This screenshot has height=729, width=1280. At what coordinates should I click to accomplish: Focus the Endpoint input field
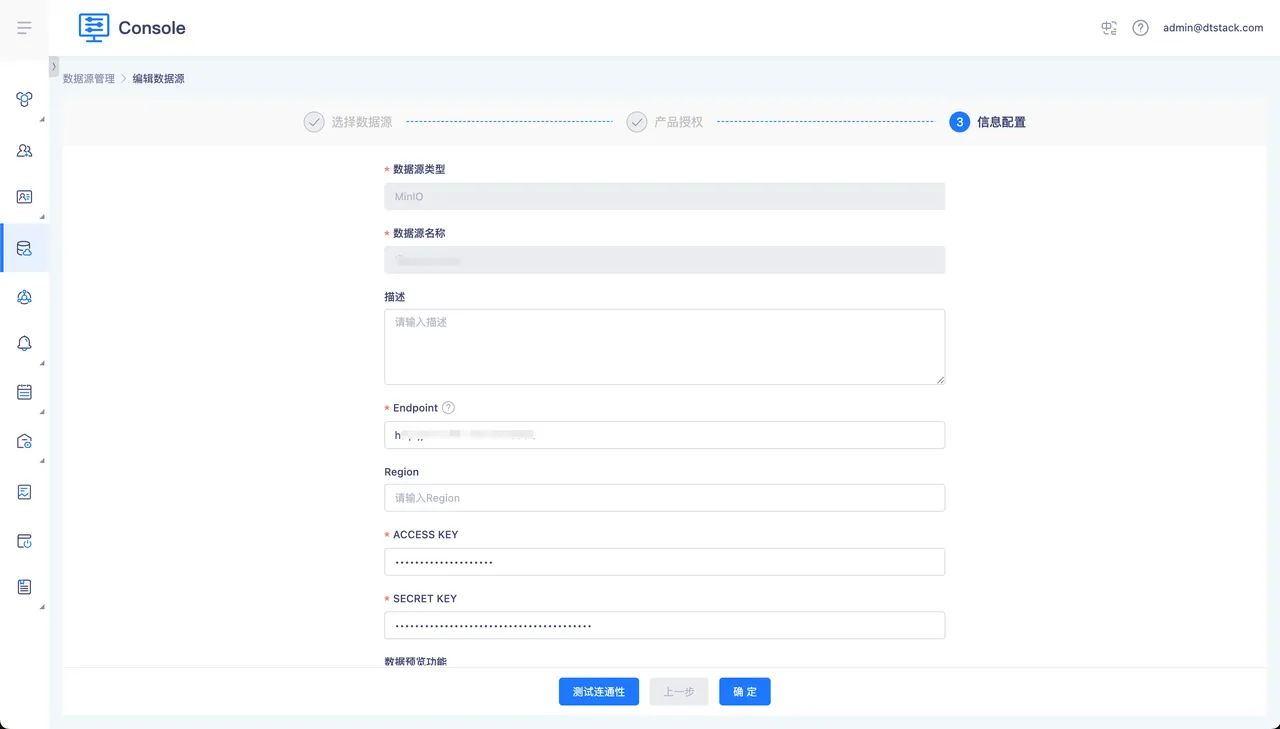click(x=664, y=435)
